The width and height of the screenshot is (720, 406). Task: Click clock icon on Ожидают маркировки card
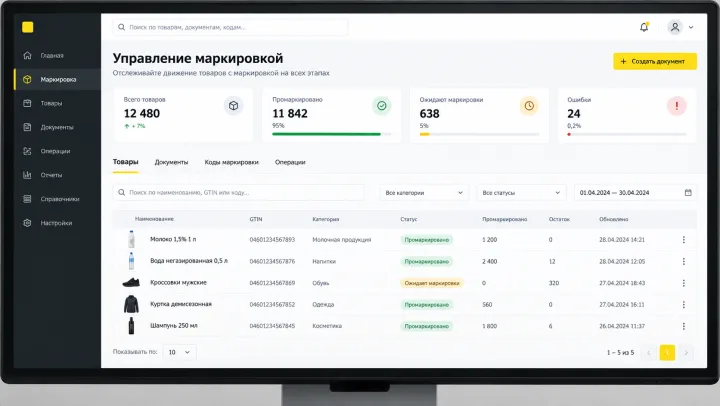529,106
